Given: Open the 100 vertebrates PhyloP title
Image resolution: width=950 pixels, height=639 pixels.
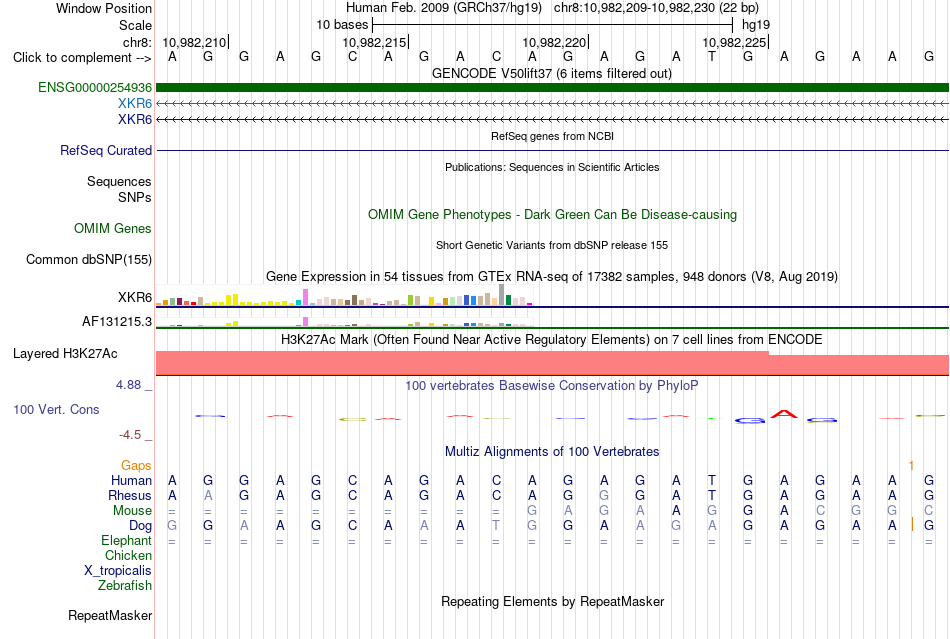Looking at the screenshot, I should (x=552, y=386).
